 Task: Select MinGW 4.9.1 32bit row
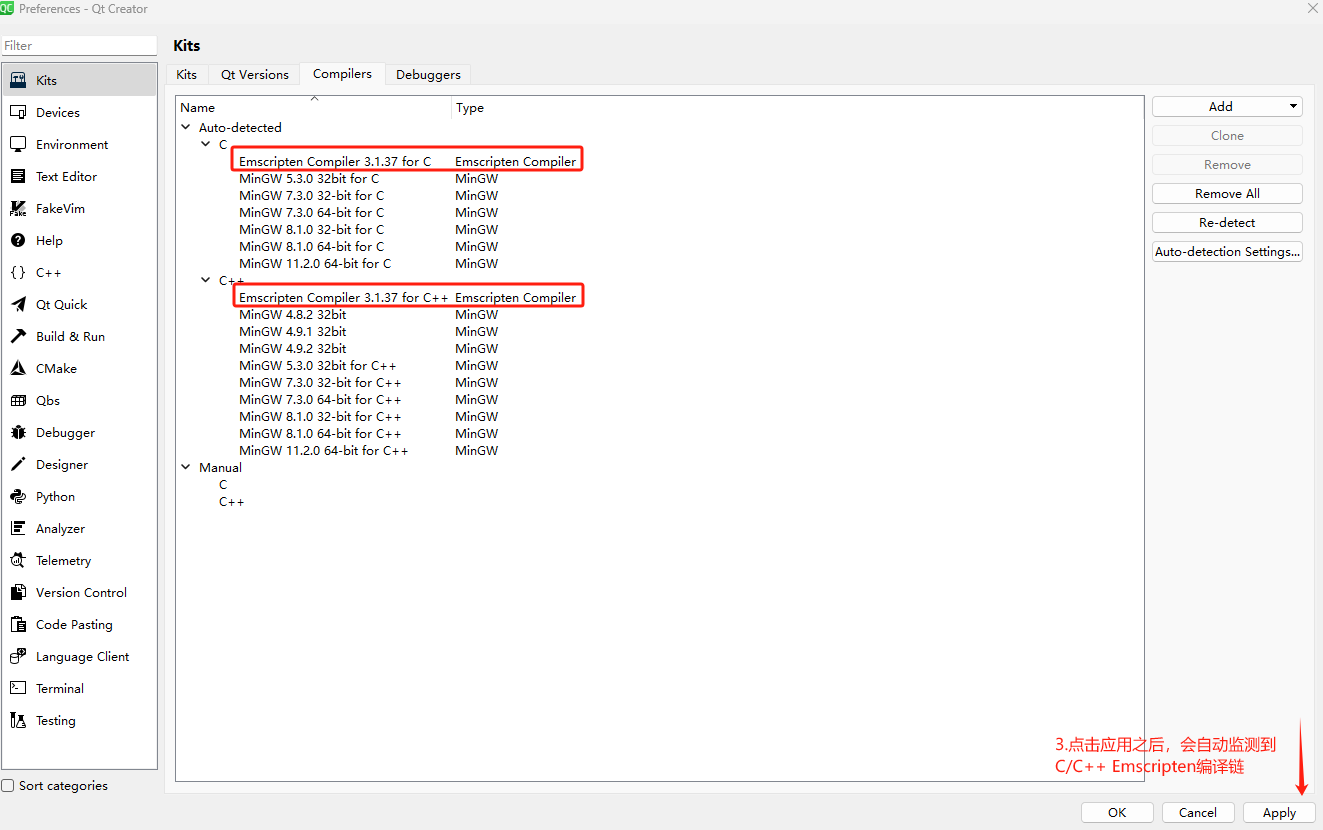pos(293,331)
